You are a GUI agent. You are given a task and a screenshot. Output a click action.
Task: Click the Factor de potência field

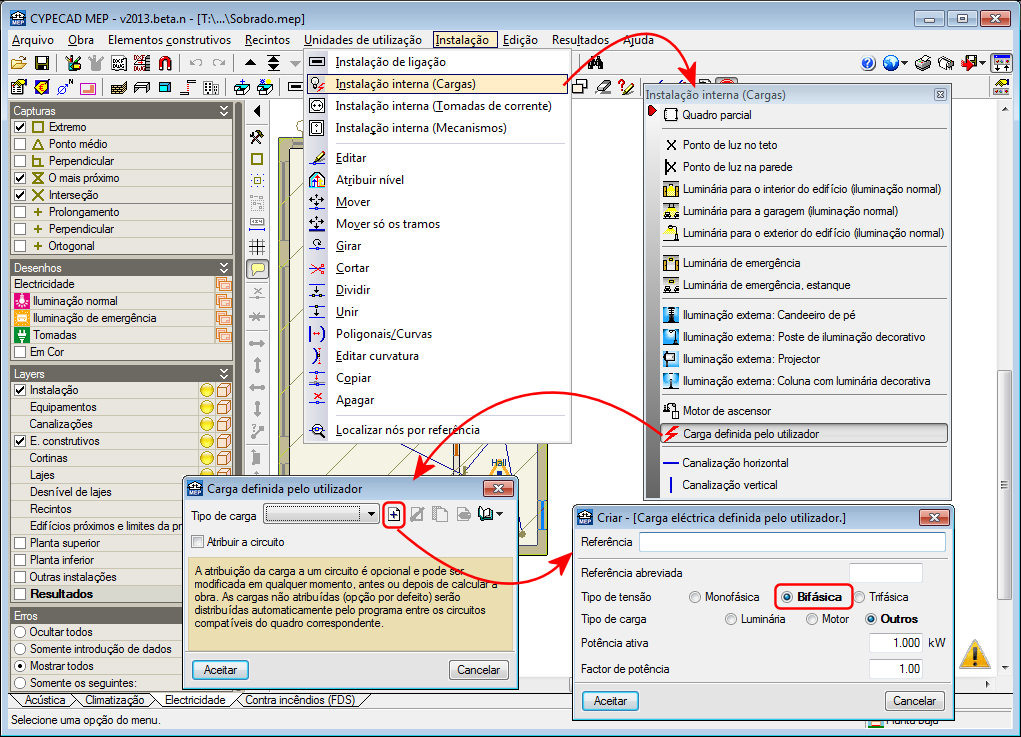point(896,669)
